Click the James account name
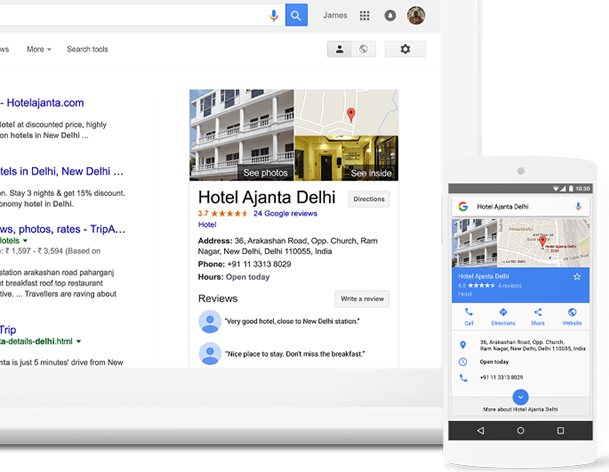 pyautogui.click(x=335, y=15)
